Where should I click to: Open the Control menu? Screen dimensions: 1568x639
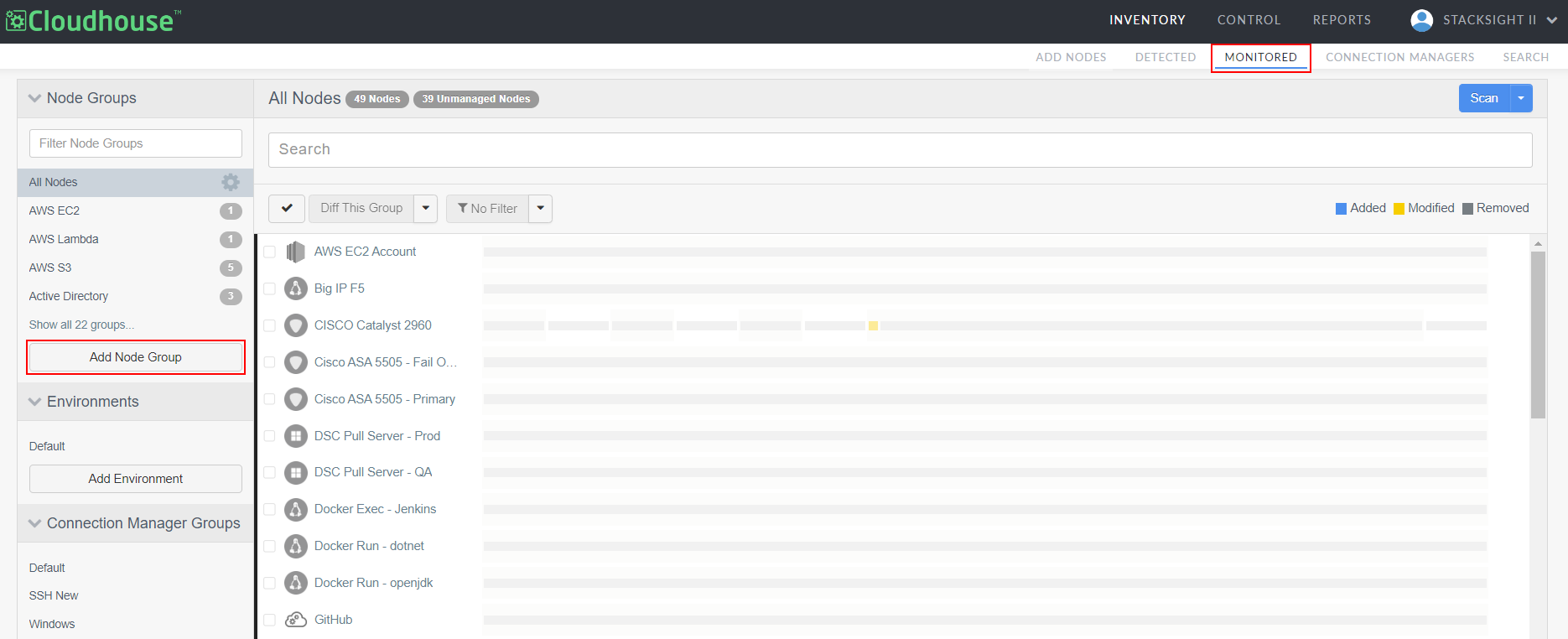point(1249,20)
